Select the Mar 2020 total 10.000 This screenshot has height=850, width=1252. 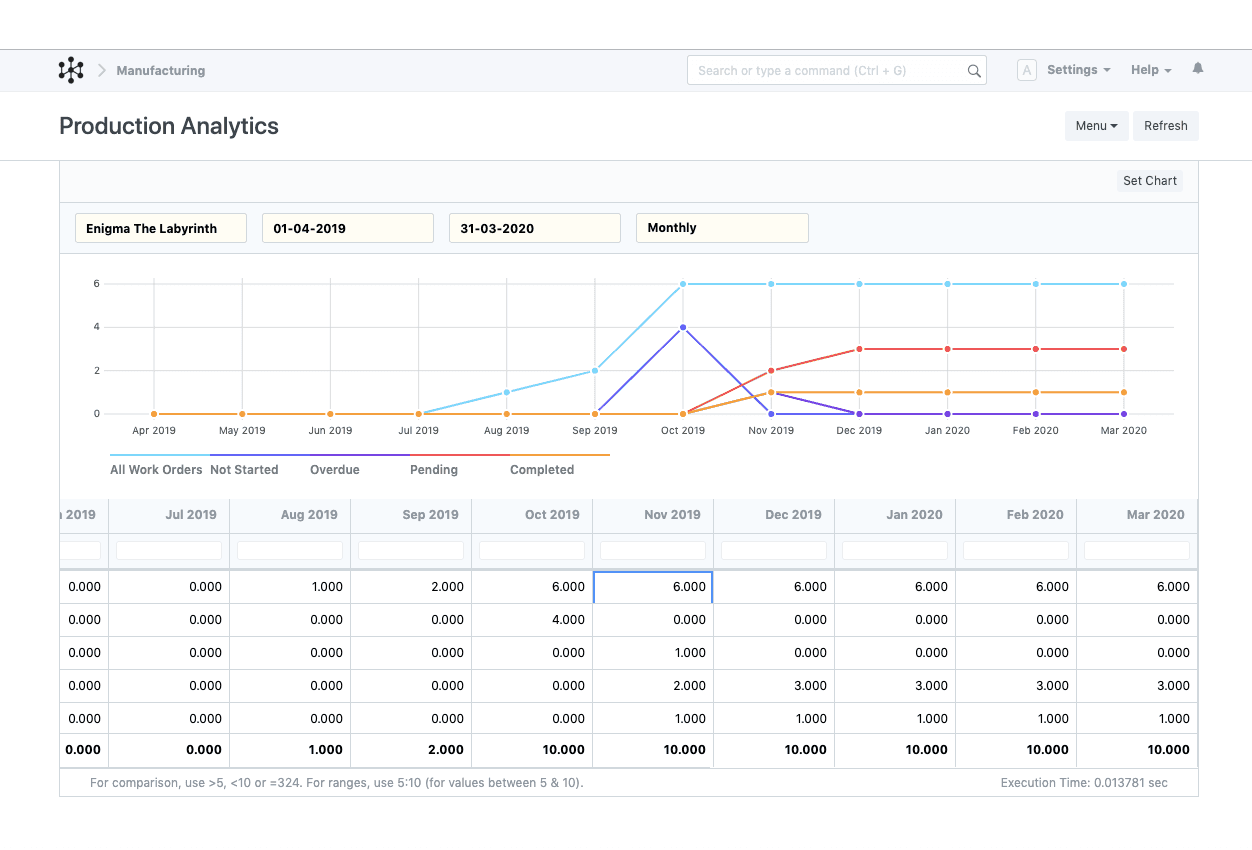pyautogui.click(x=1137, y=750)
